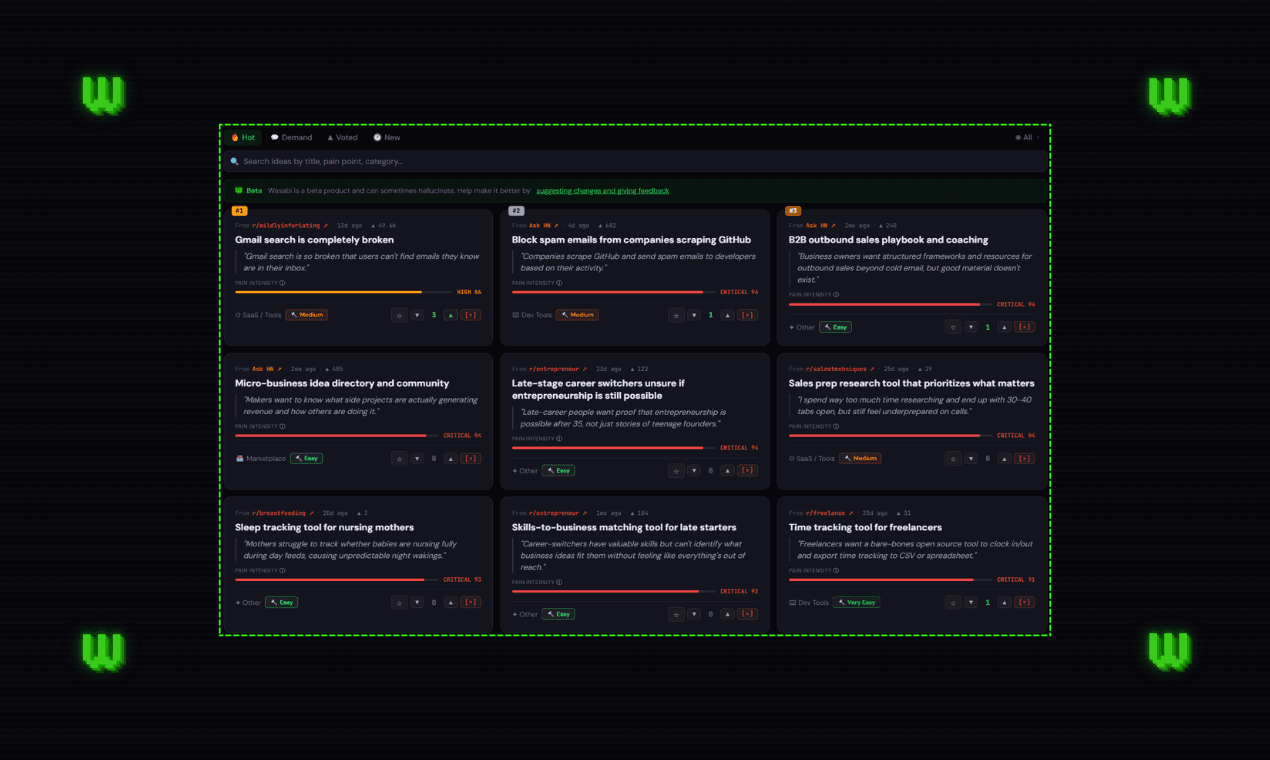Screen dimensions: 1270x760
Task: Switch to the New tab
Action: tap(386, 137)
